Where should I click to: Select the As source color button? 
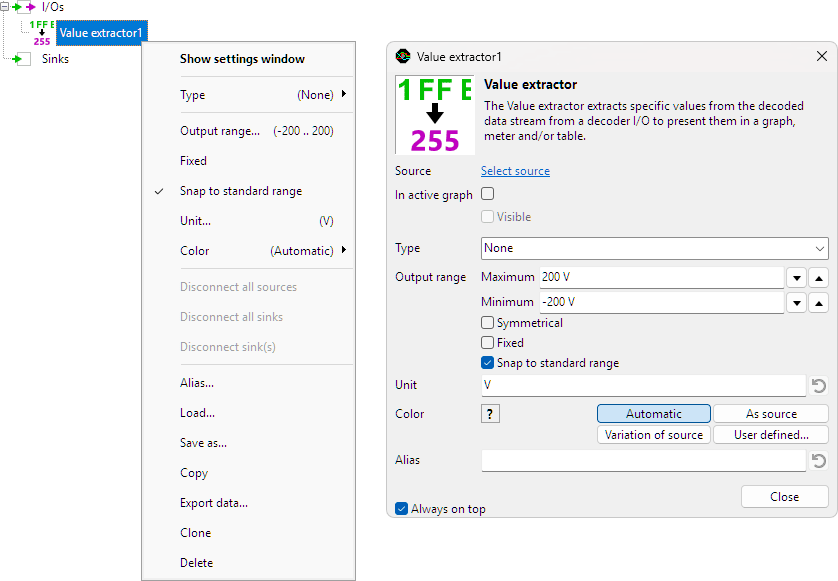tap(771, 414)
